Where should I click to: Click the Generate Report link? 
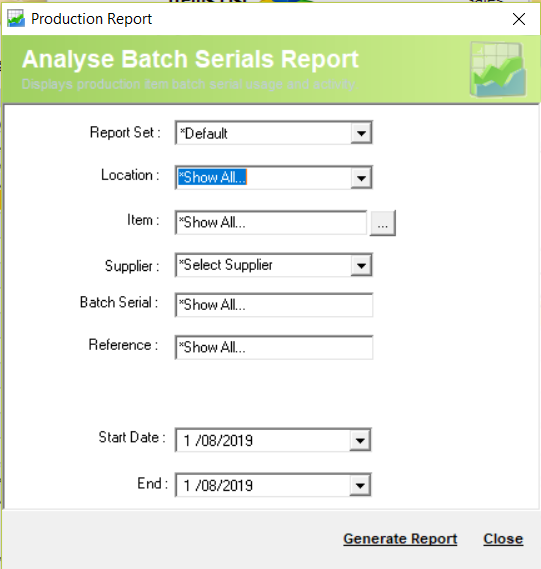[x=400, y=539]
